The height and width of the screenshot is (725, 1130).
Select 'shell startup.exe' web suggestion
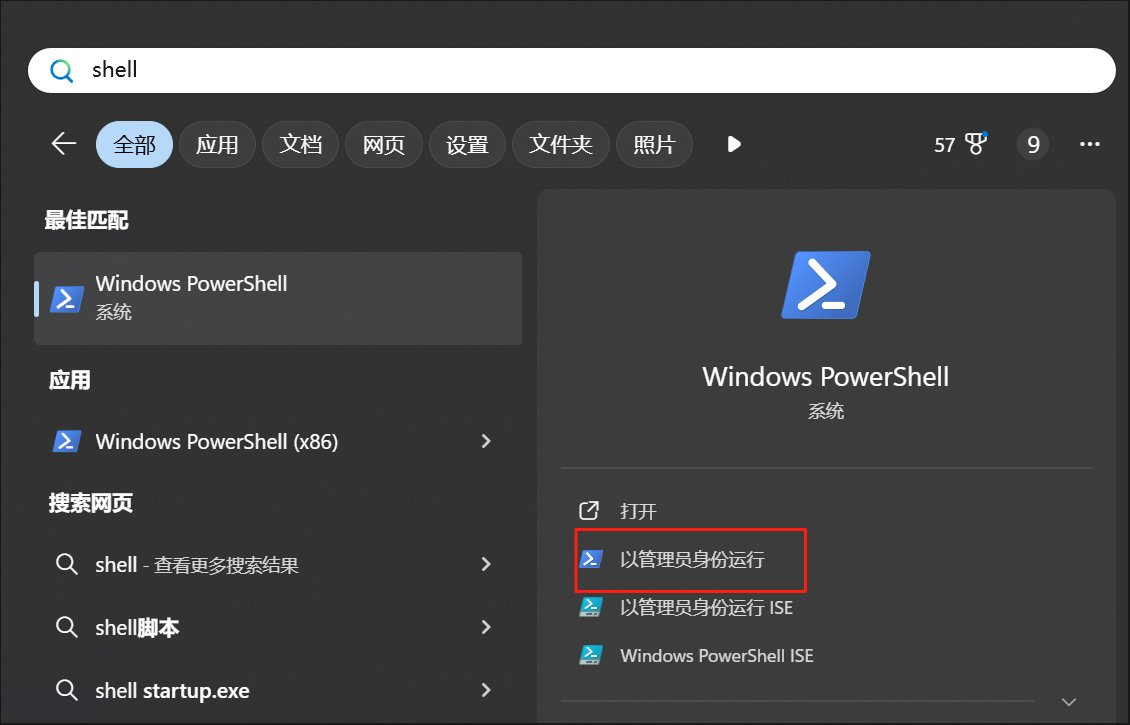click(278, 690)
